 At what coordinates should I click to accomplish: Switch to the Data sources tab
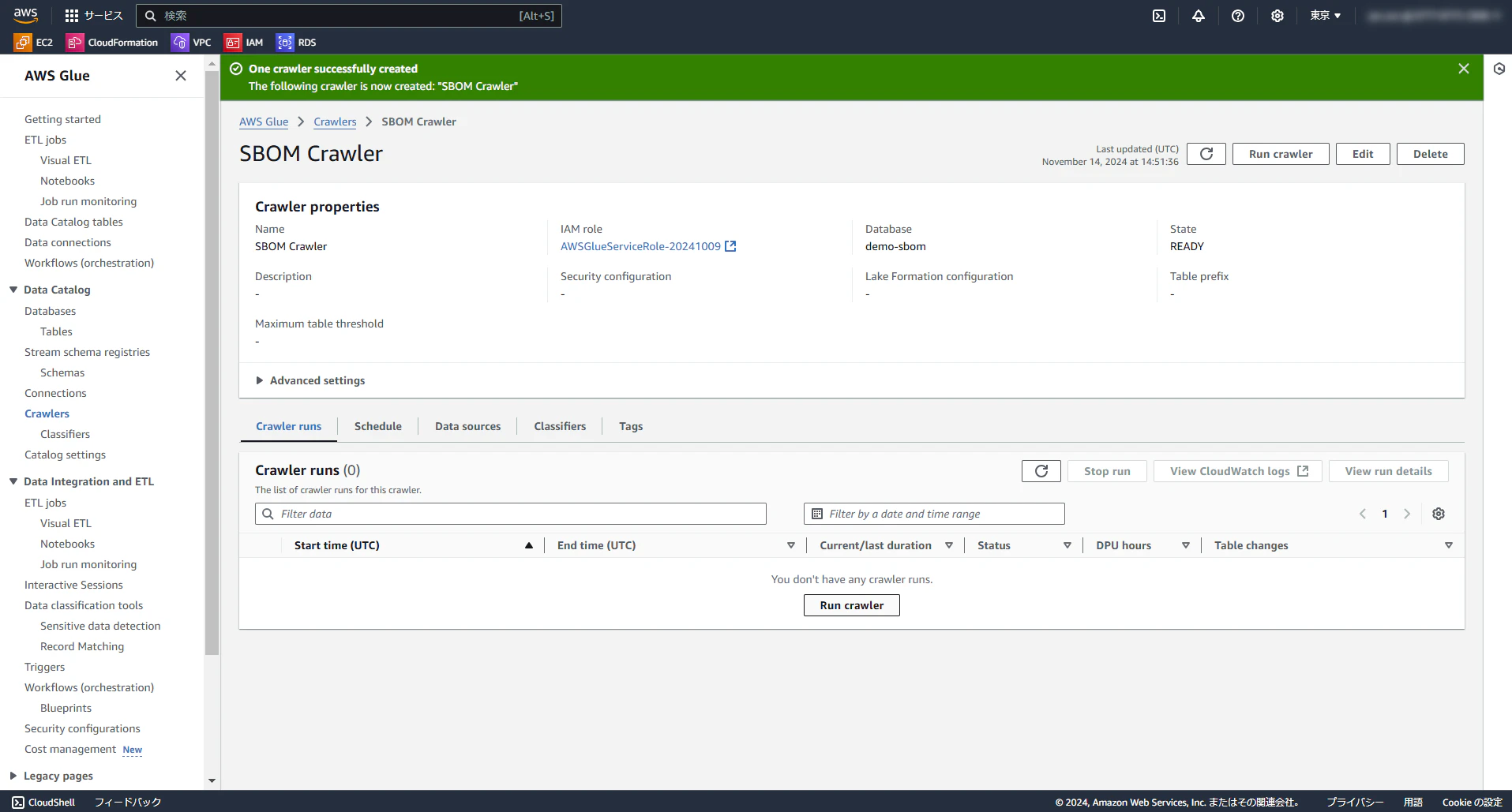467,426
